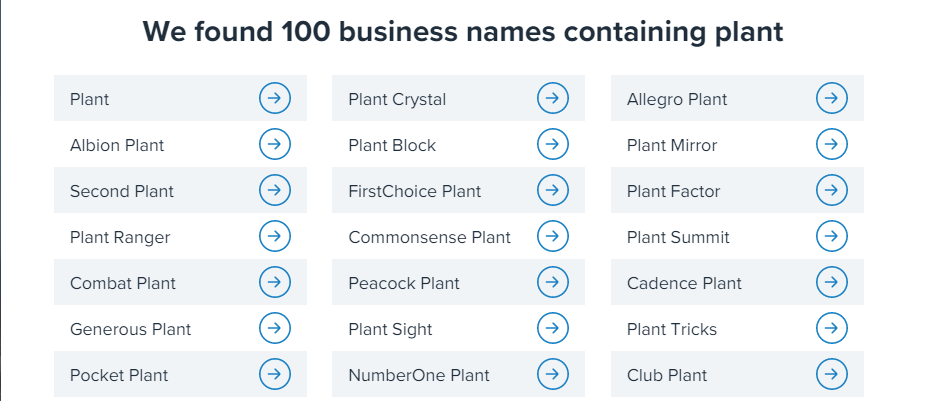
Task: Click the arrow icon beside Plant Ranger
Action: (x=275, y=237)
